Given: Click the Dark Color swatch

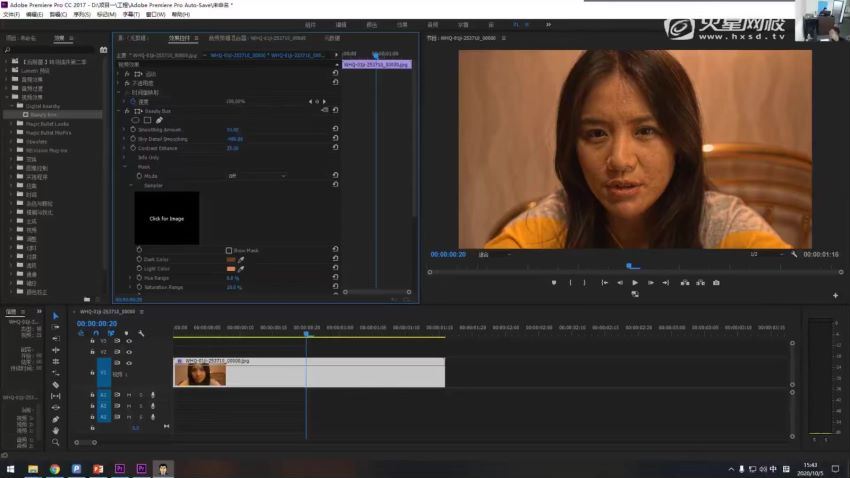Looking at the screenshot, I should tap(231, 260).
